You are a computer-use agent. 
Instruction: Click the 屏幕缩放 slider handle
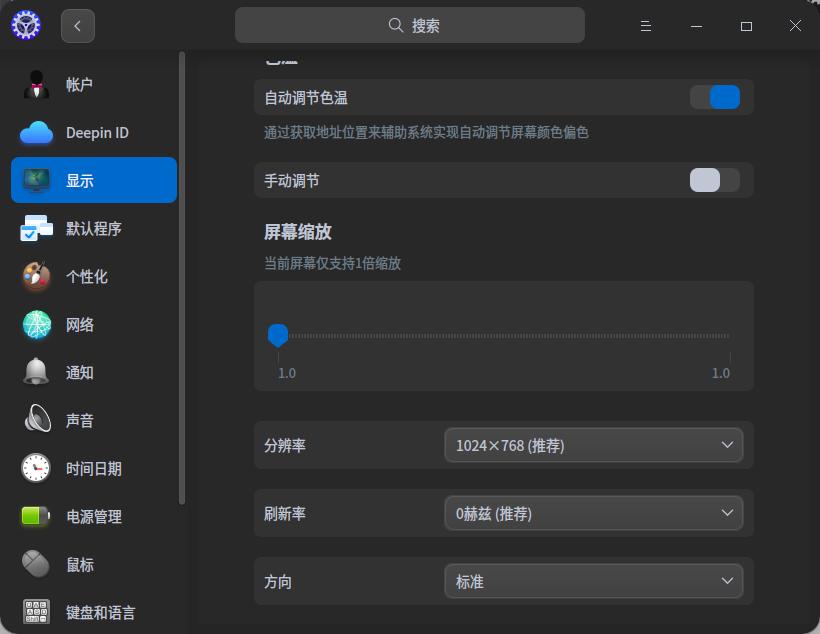(278, 335)
